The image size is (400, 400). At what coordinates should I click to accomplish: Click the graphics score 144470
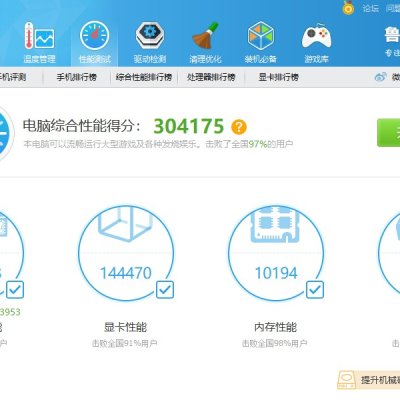126,273
